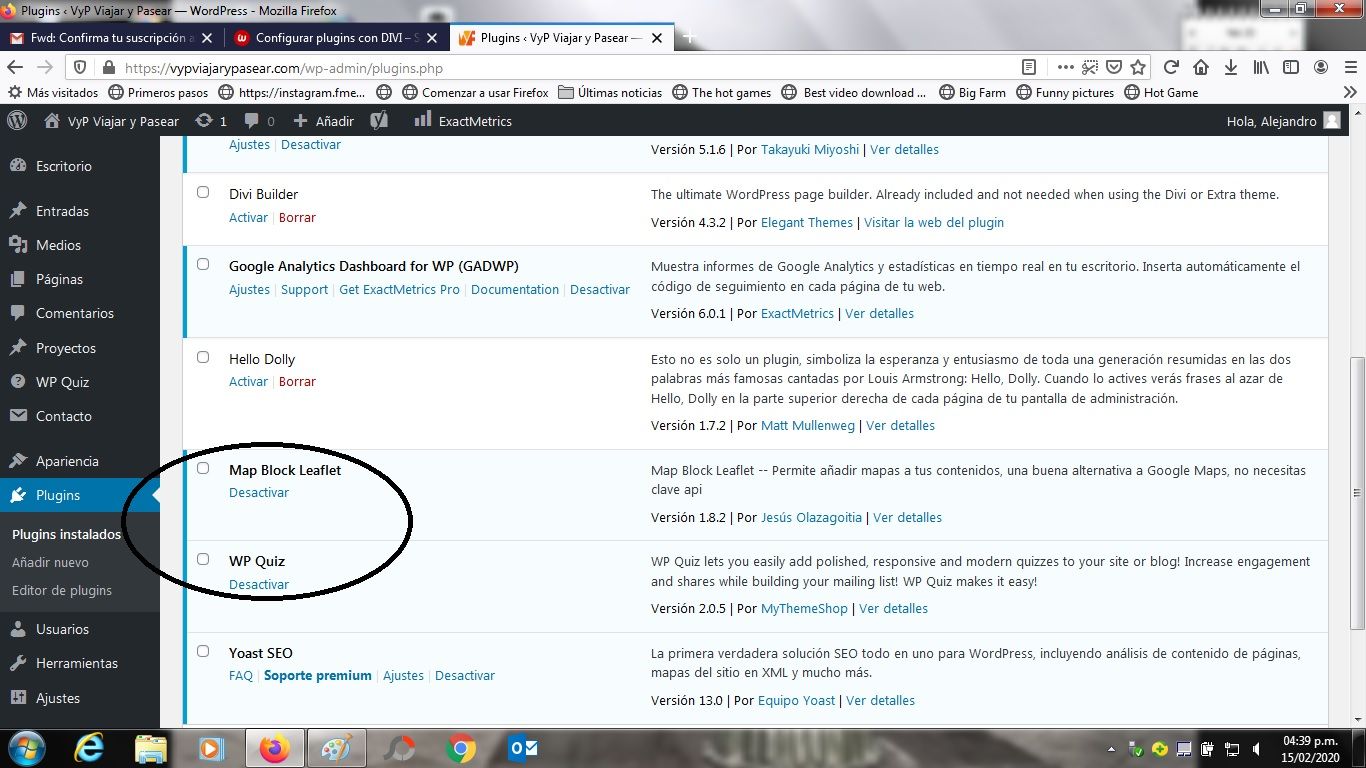
Task: Click Borrar under Hello Dolly
Action: point(297,381)
